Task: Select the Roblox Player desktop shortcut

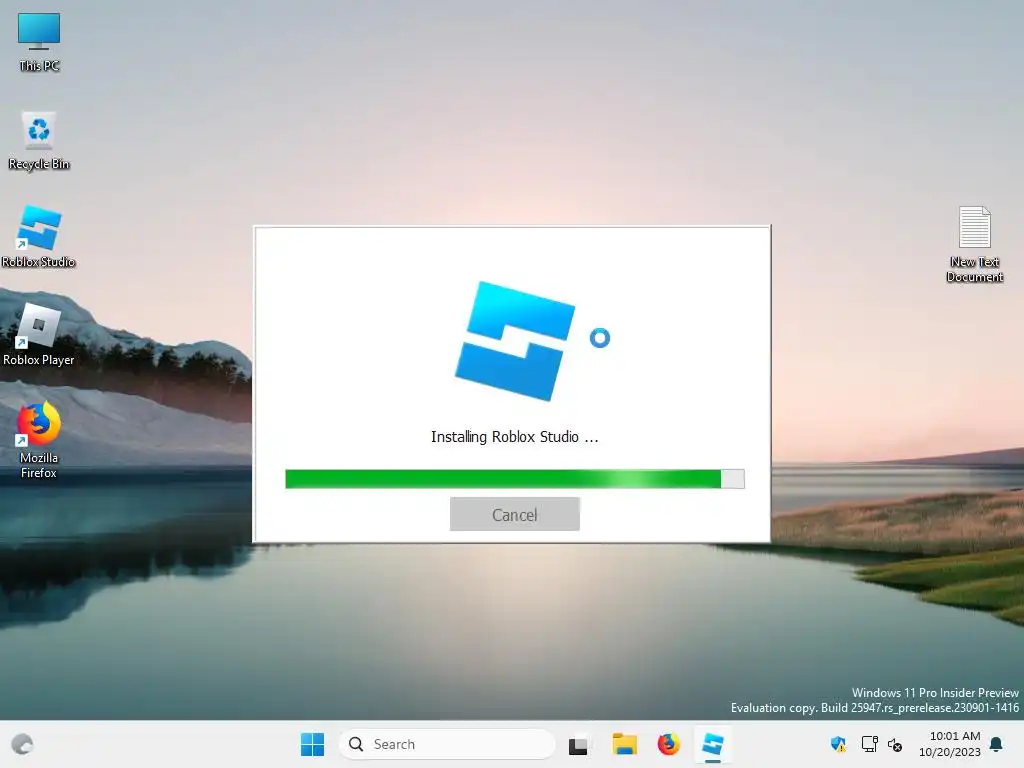Action: (x=39, y=334)
